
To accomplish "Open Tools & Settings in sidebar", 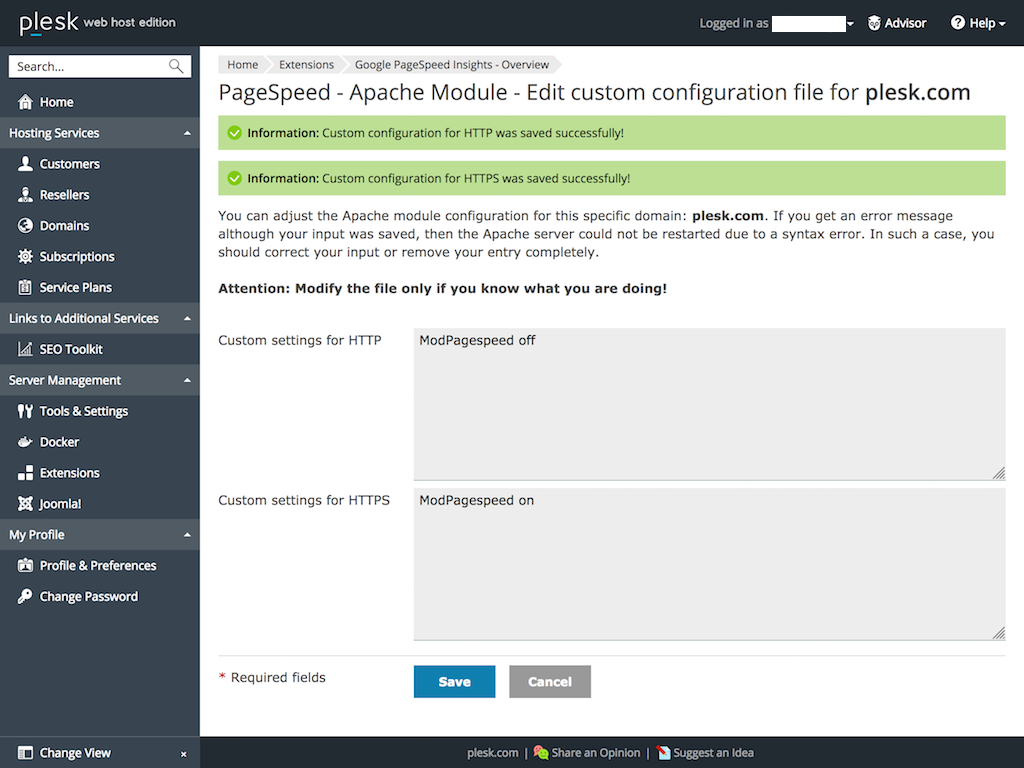I will [x=83, y=411].
